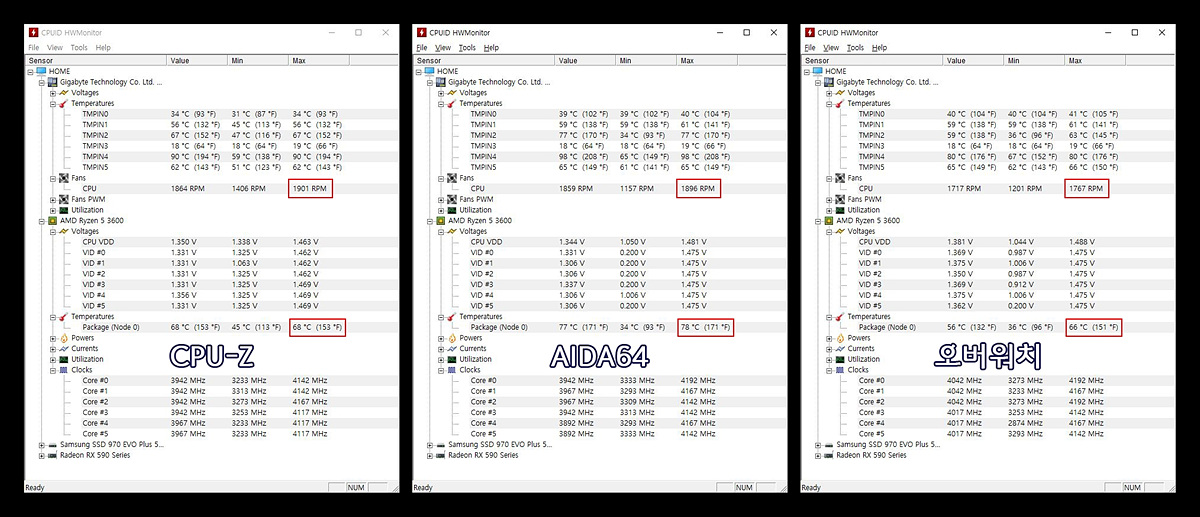The image size is (1200, 517).
Task: Click the 1767 RPM max fan value
Action: (1086, 188)
